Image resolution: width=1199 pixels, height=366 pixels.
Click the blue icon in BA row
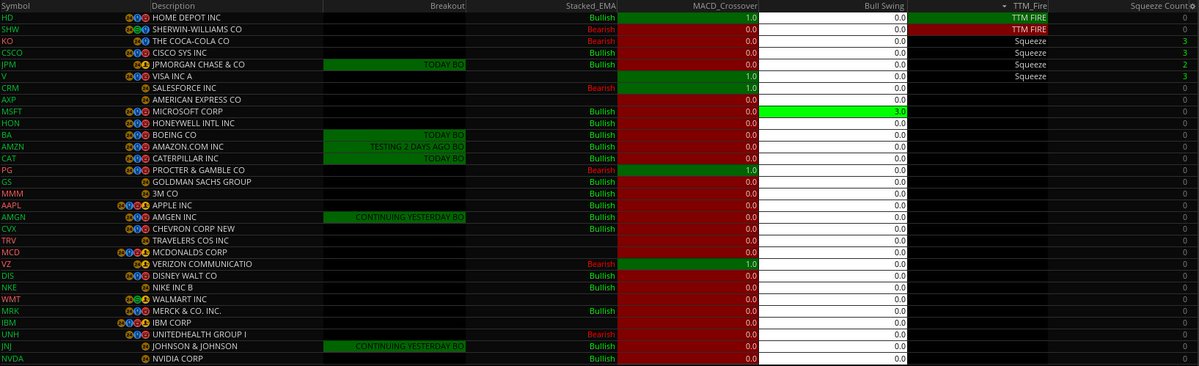138,135
